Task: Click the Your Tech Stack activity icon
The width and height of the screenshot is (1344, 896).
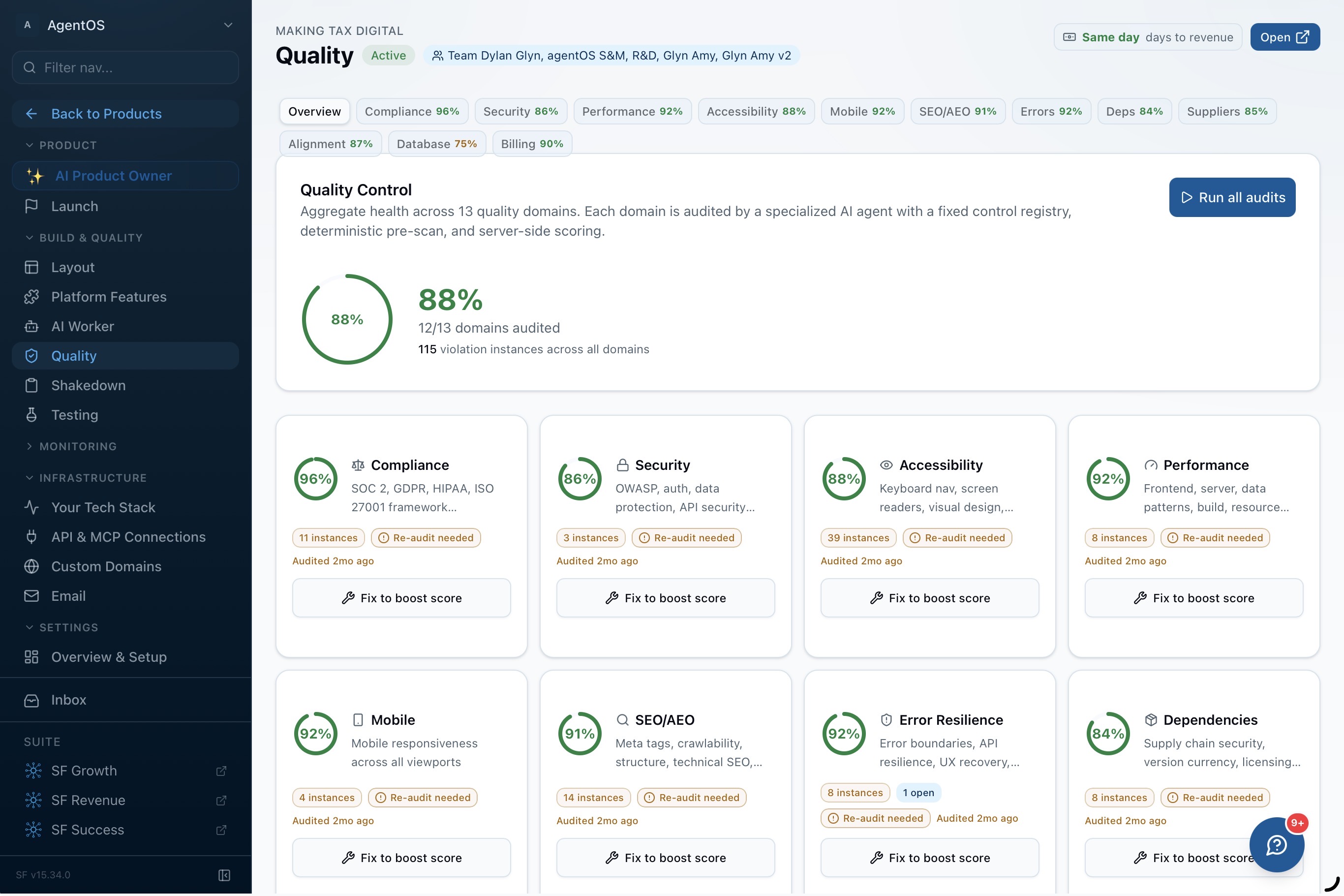Action: click(31, 507)
